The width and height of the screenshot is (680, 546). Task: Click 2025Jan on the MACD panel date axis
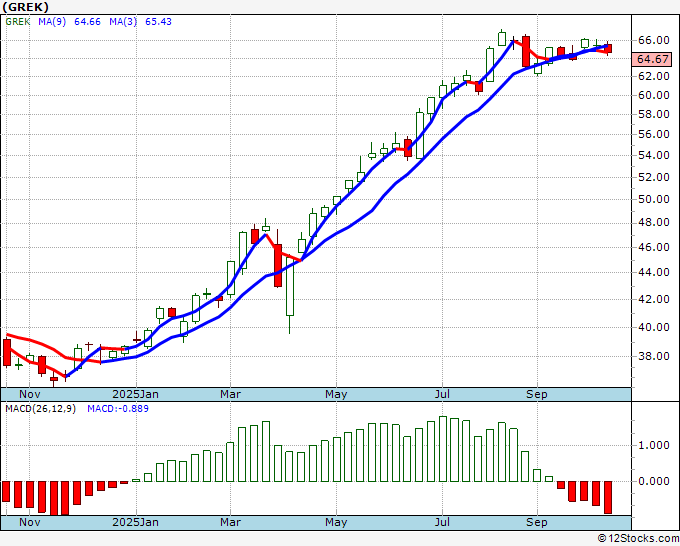pos(135,522)
